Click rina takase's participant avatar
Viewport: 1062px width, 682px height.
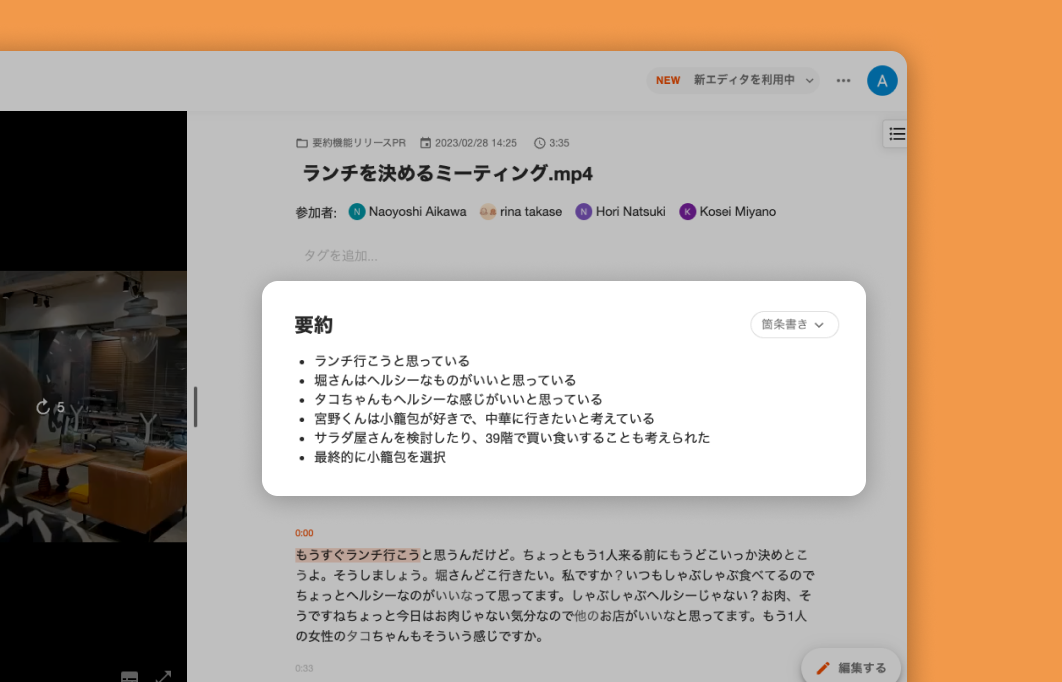[488, 211]
